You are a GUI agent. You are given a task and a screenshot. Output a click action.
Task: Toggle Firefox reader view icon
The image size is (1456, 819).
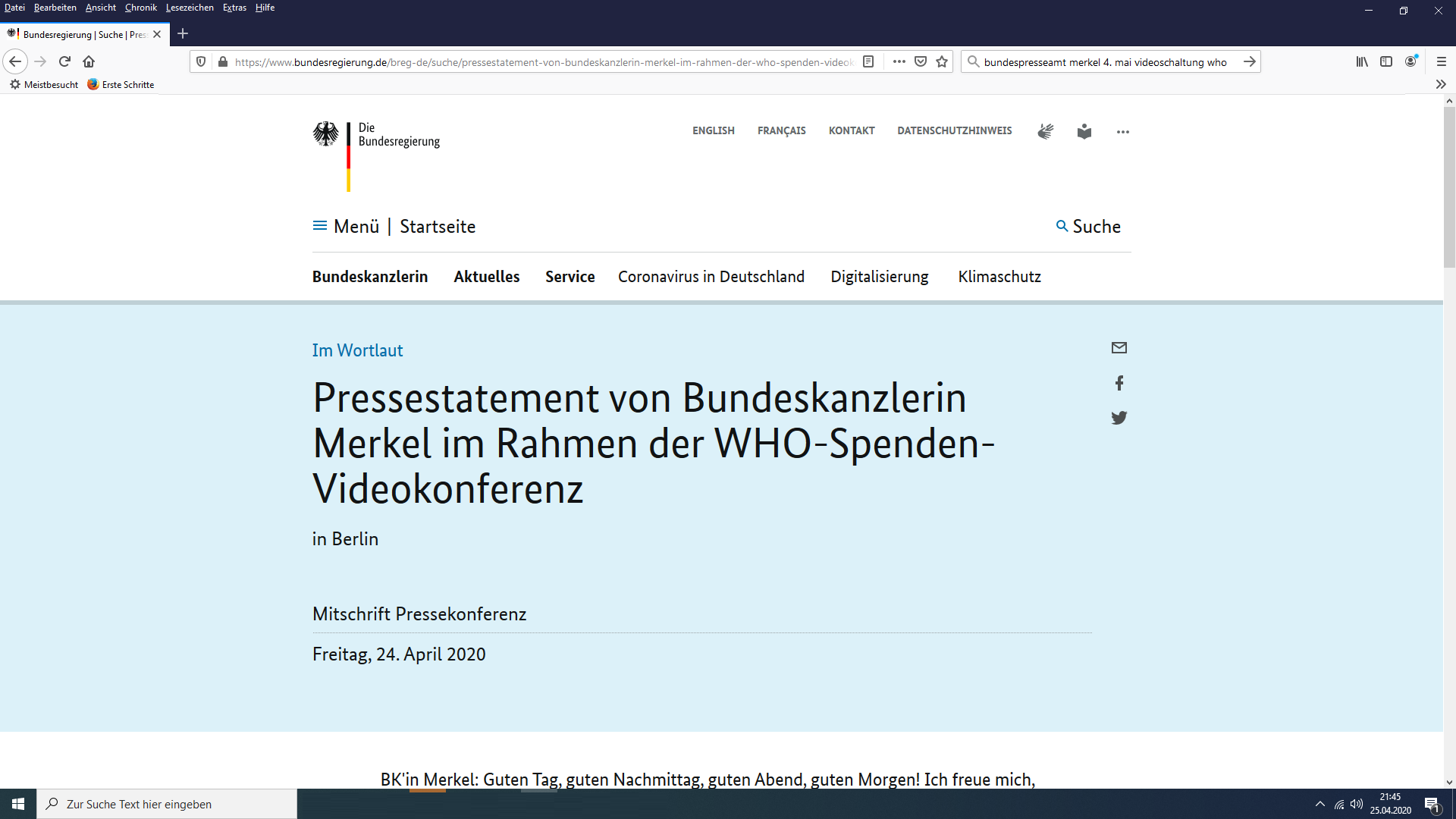pos(869,62)
